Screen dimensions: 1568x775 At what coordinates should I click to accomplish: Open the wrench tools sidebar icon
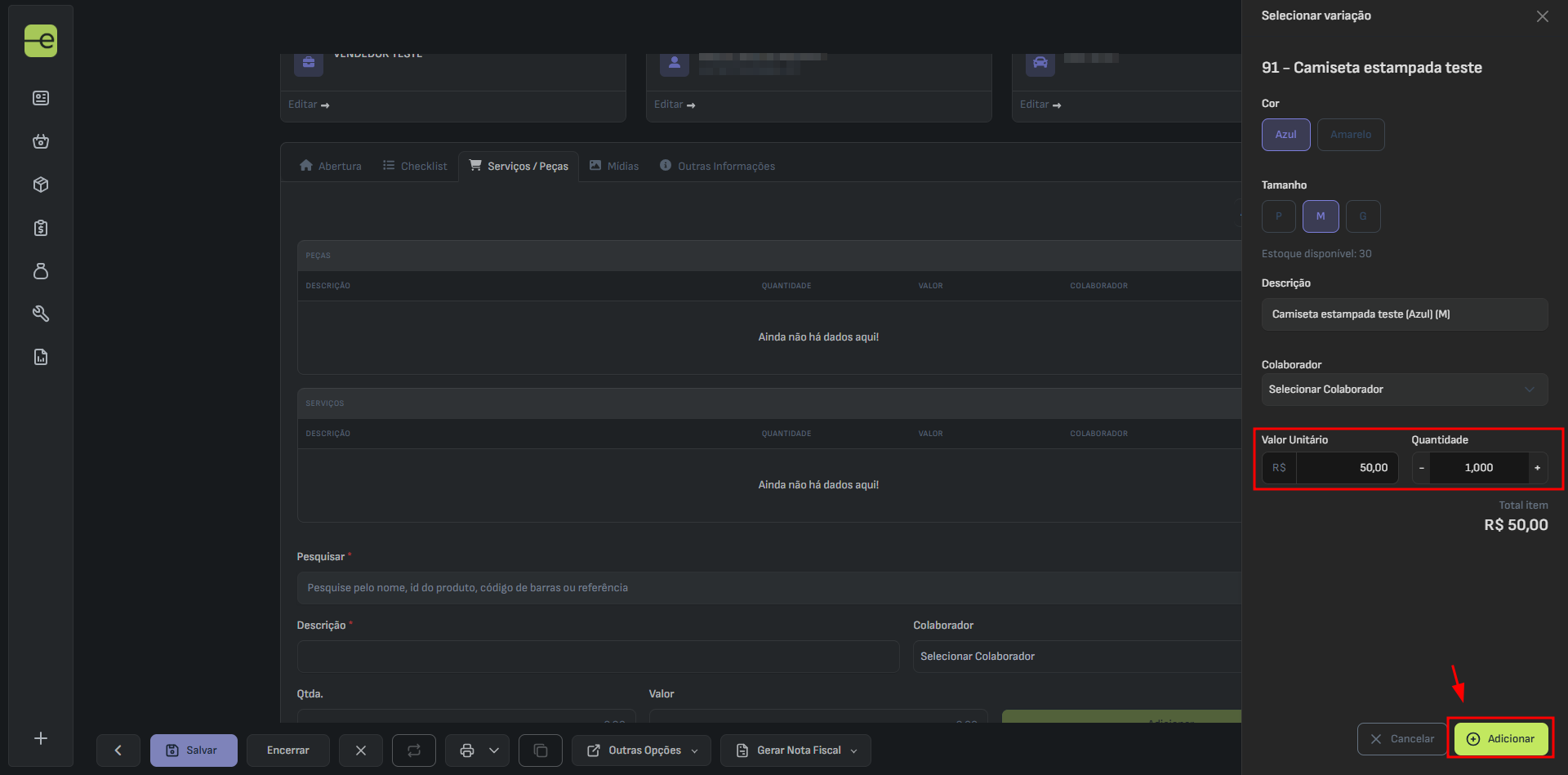(41, 314)
